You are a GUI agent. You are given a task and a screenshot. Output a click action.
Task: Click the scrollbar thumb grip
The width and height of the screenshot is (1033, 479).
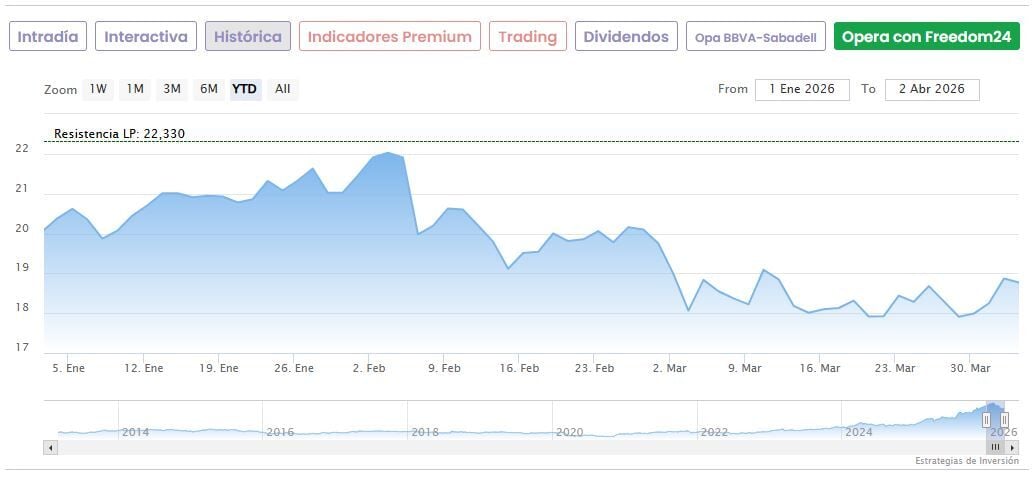click(x=996, y=448)
